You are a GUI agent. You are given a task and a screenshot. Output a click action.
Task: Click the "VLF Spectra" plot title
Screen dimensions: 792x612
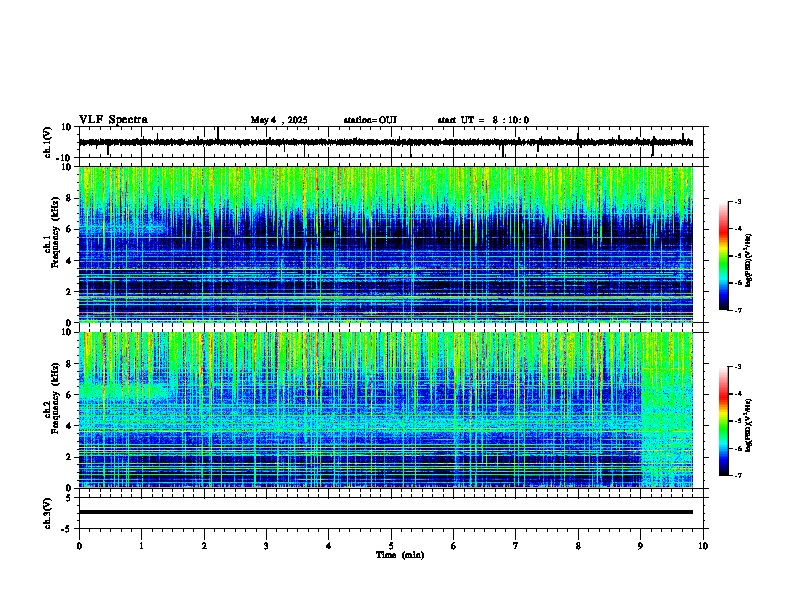[113, 120]
